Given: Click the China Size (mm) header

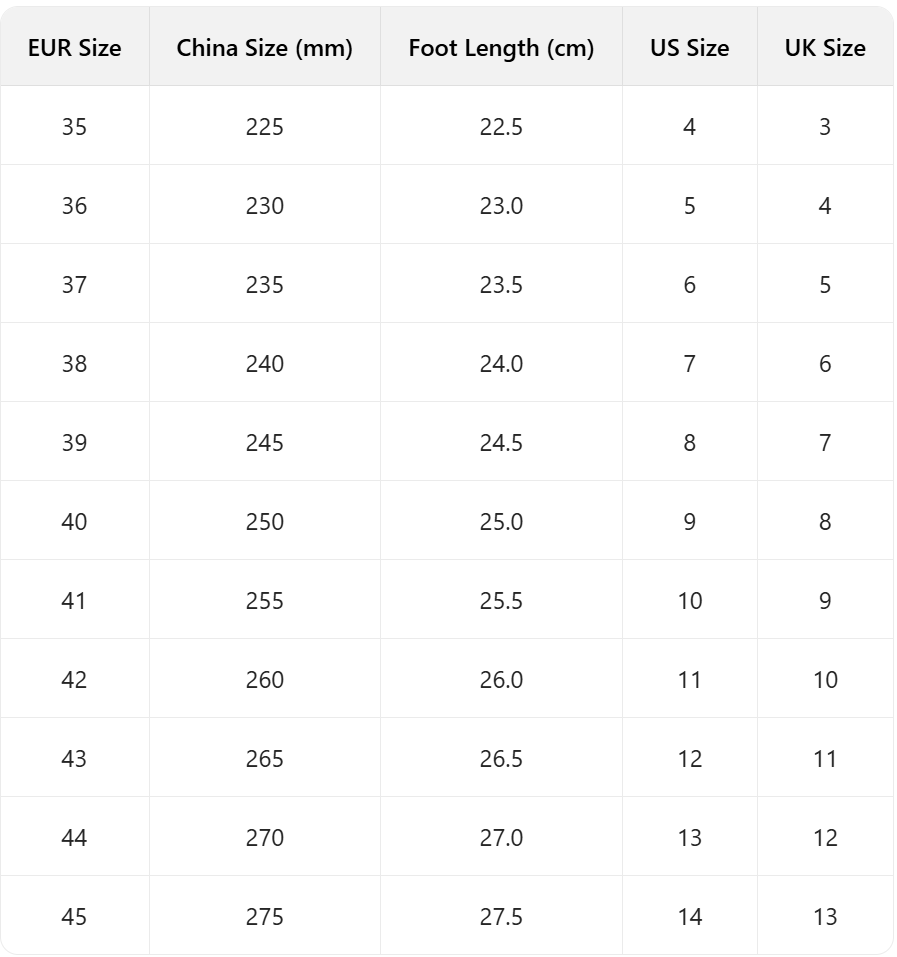Looking at the screenshot, I should click(265, 48).
